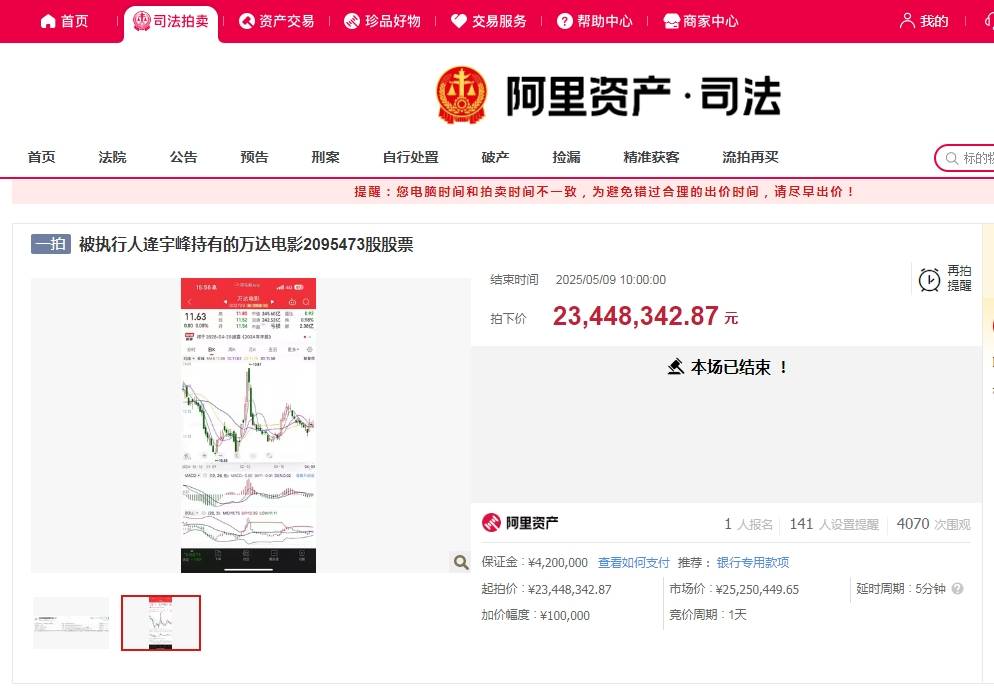Select 精准获客 in the navigation bar
This screenshot has height=694, width=994.
[652, 157]
